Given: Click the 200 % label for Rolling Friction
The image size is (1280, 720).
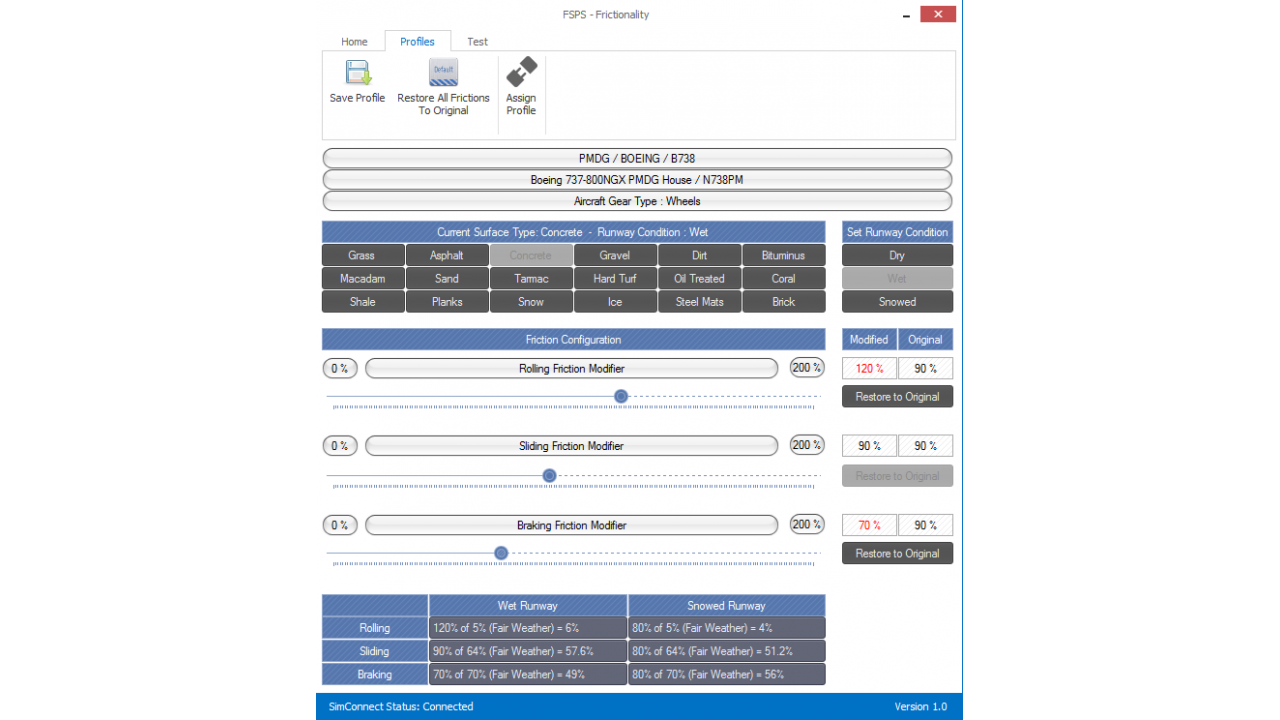Looking at the screenshot, I should [x=807, y=368].
